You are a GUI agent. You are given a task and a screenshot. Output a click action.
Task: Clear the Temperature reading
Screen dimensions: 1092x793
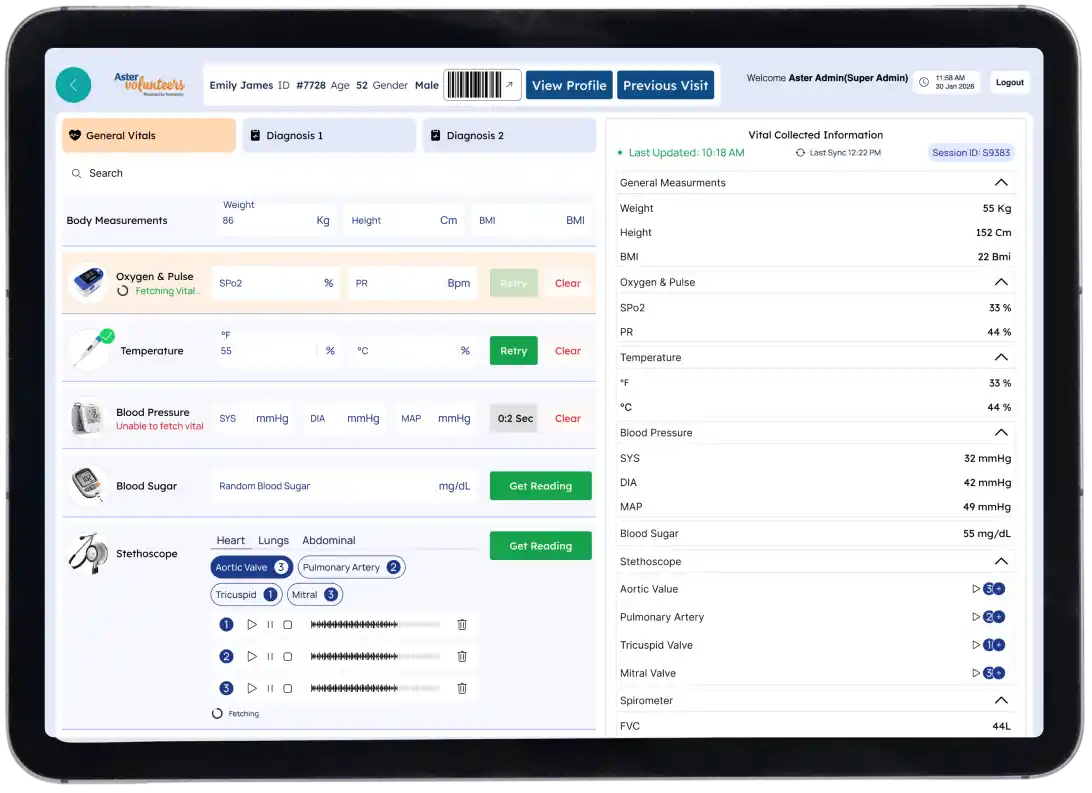tap(568, 351)
